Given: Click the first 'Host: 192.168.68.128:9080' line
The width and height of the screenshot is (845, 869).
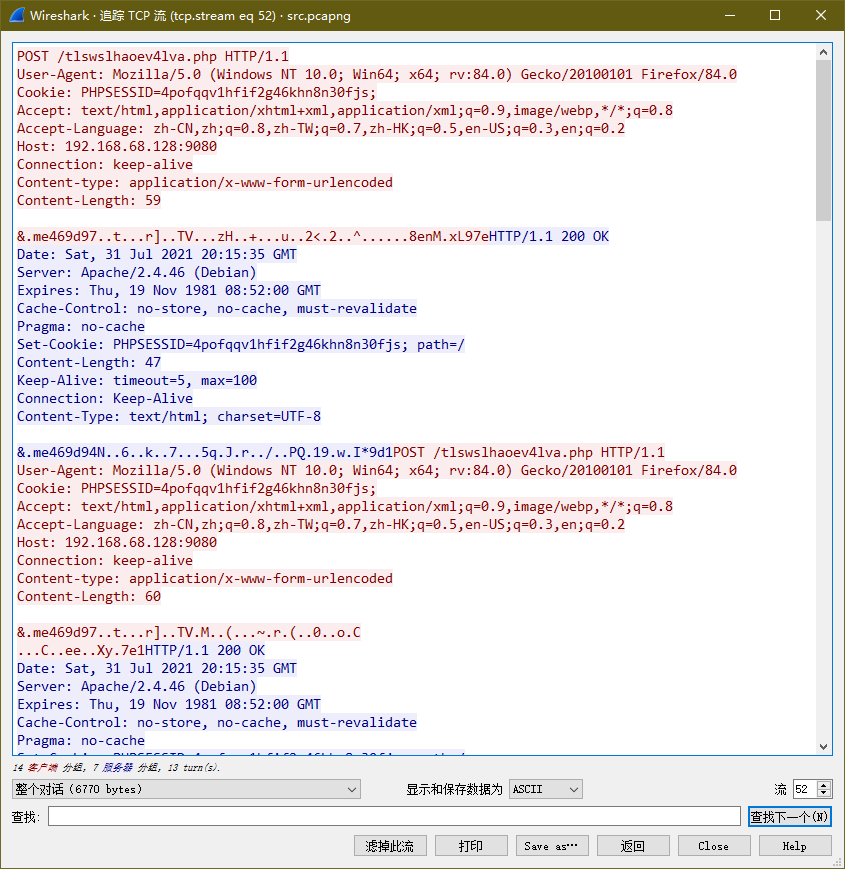Looking at the screenshot, I should pos(117,146).
